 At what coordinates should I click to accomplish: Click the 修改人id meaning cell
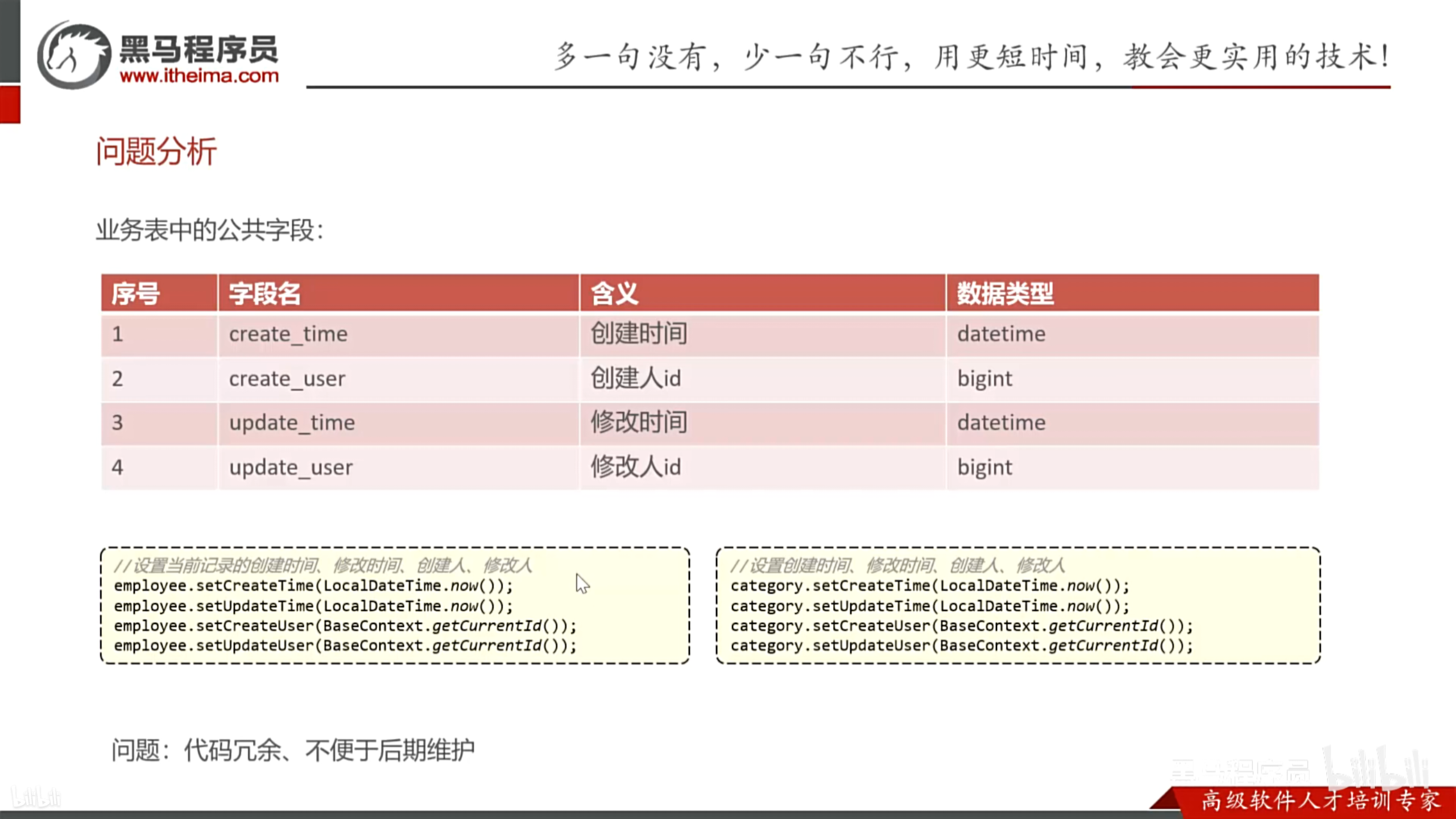click(763, 468)
